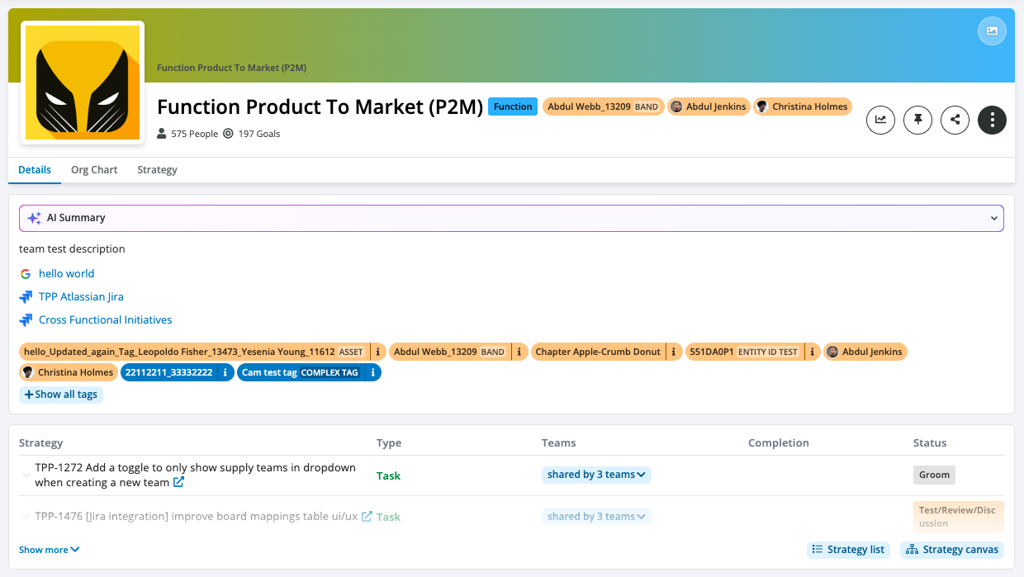Open the TPP Atlassian Jira link

coord(81,297)
